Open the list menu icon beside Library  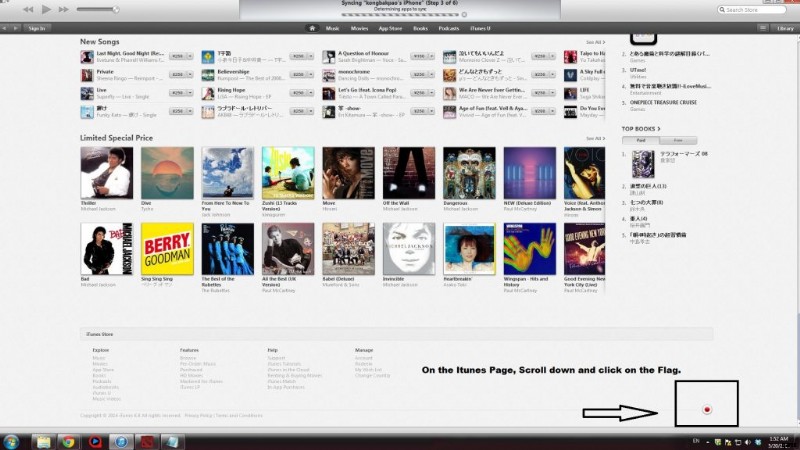click(x=762, y=28)
